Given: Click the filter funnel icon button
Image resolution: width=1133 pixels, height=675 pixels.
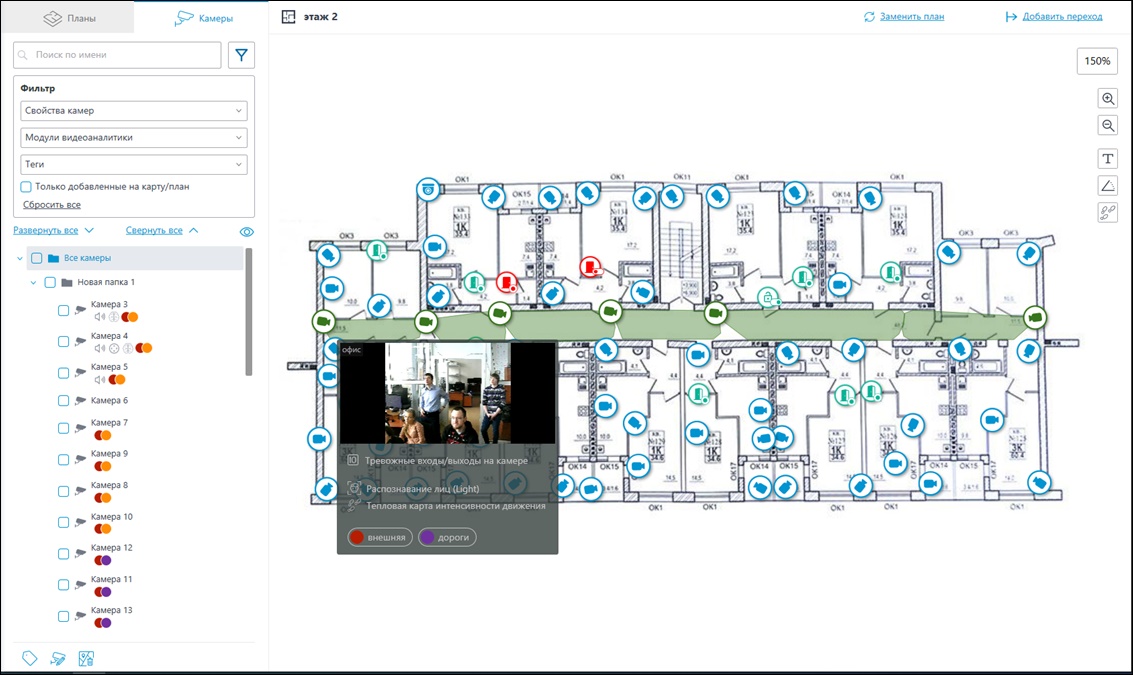Looking at the screenshot, I should (241, 55).
